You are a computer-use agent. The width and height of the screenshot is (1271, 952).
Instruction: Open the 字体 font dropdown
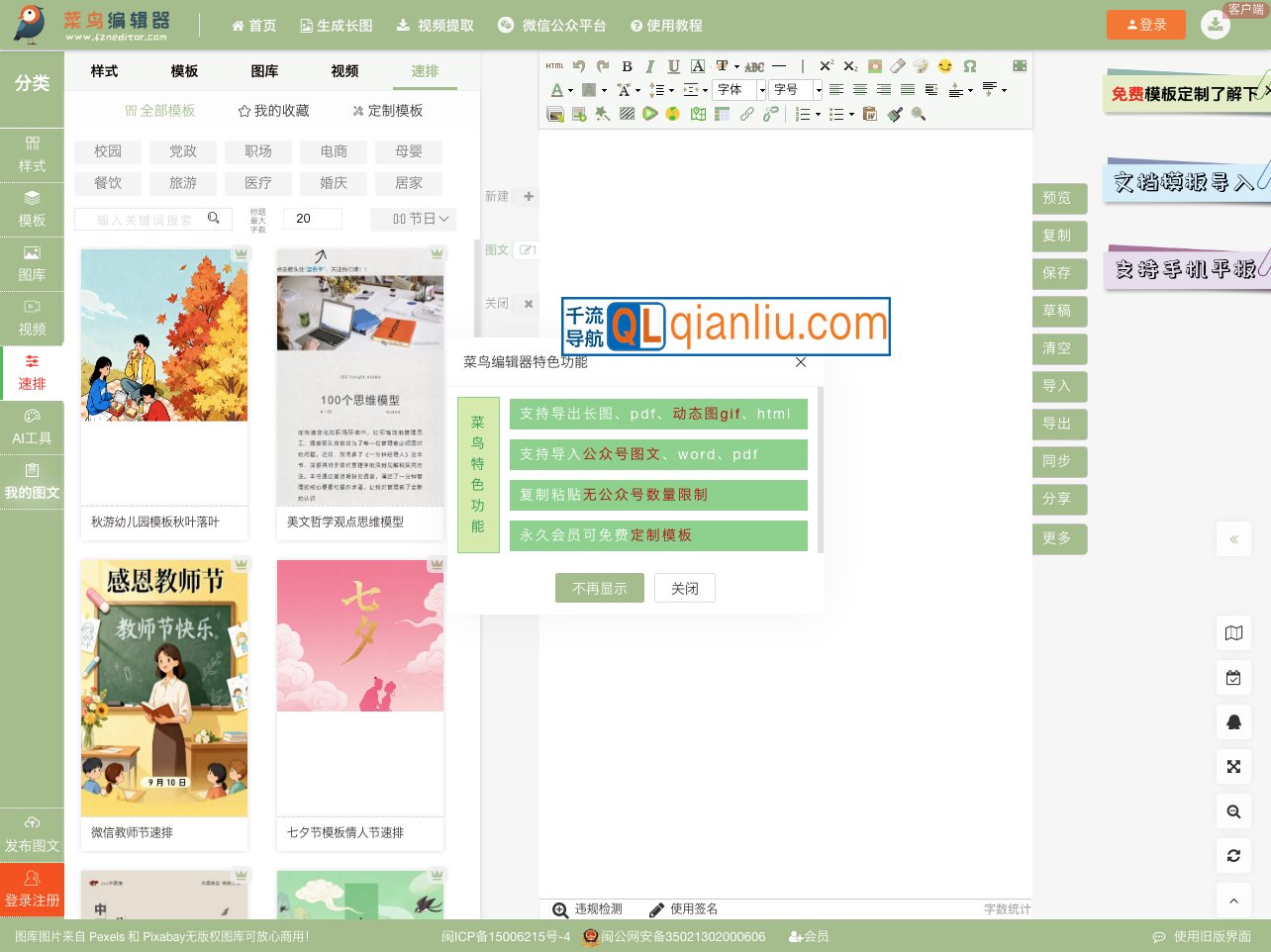tap(739, 90)
